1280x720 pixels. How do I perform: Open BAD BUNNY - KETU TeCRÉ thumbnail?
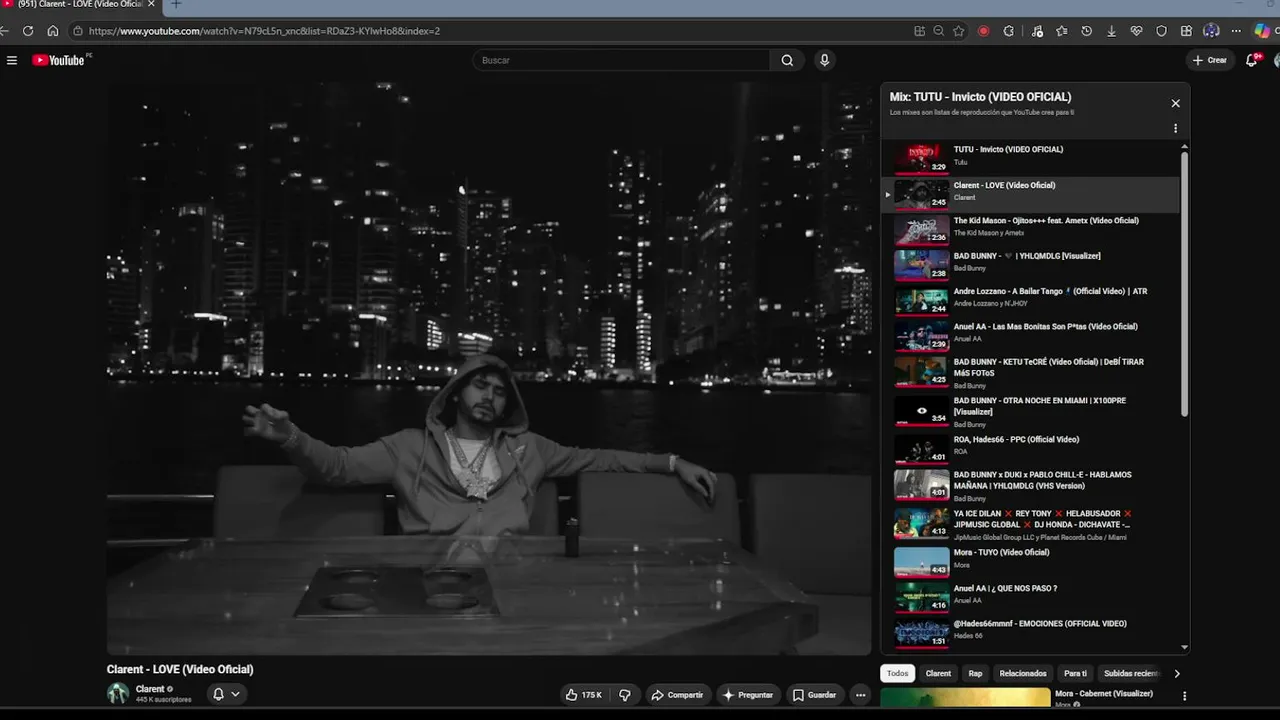(921, 372)
